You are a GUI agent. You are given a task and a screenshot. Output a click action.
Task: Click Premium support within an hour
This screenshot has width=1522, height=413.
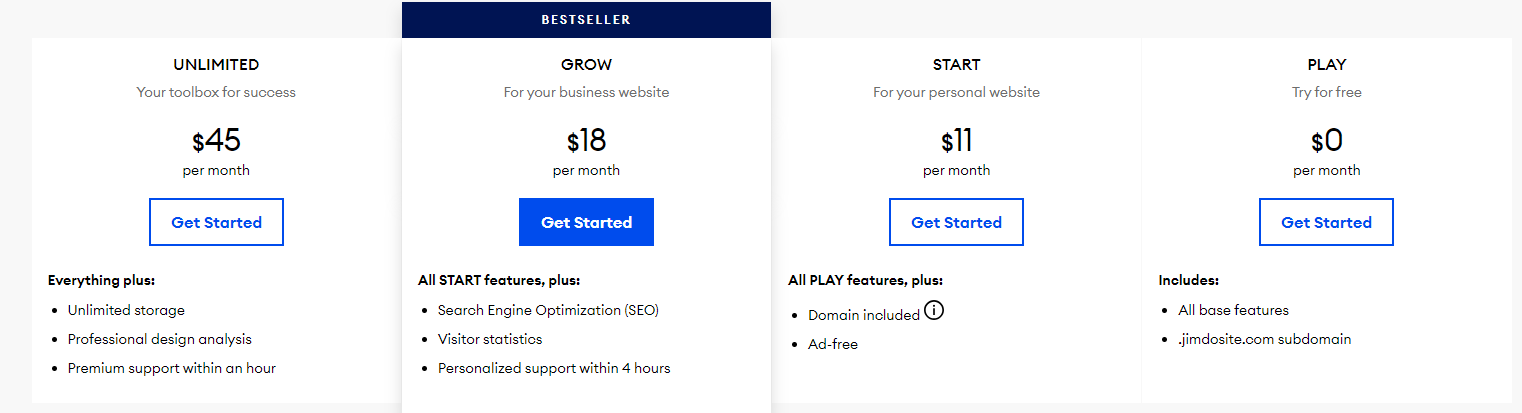point(171,368)
